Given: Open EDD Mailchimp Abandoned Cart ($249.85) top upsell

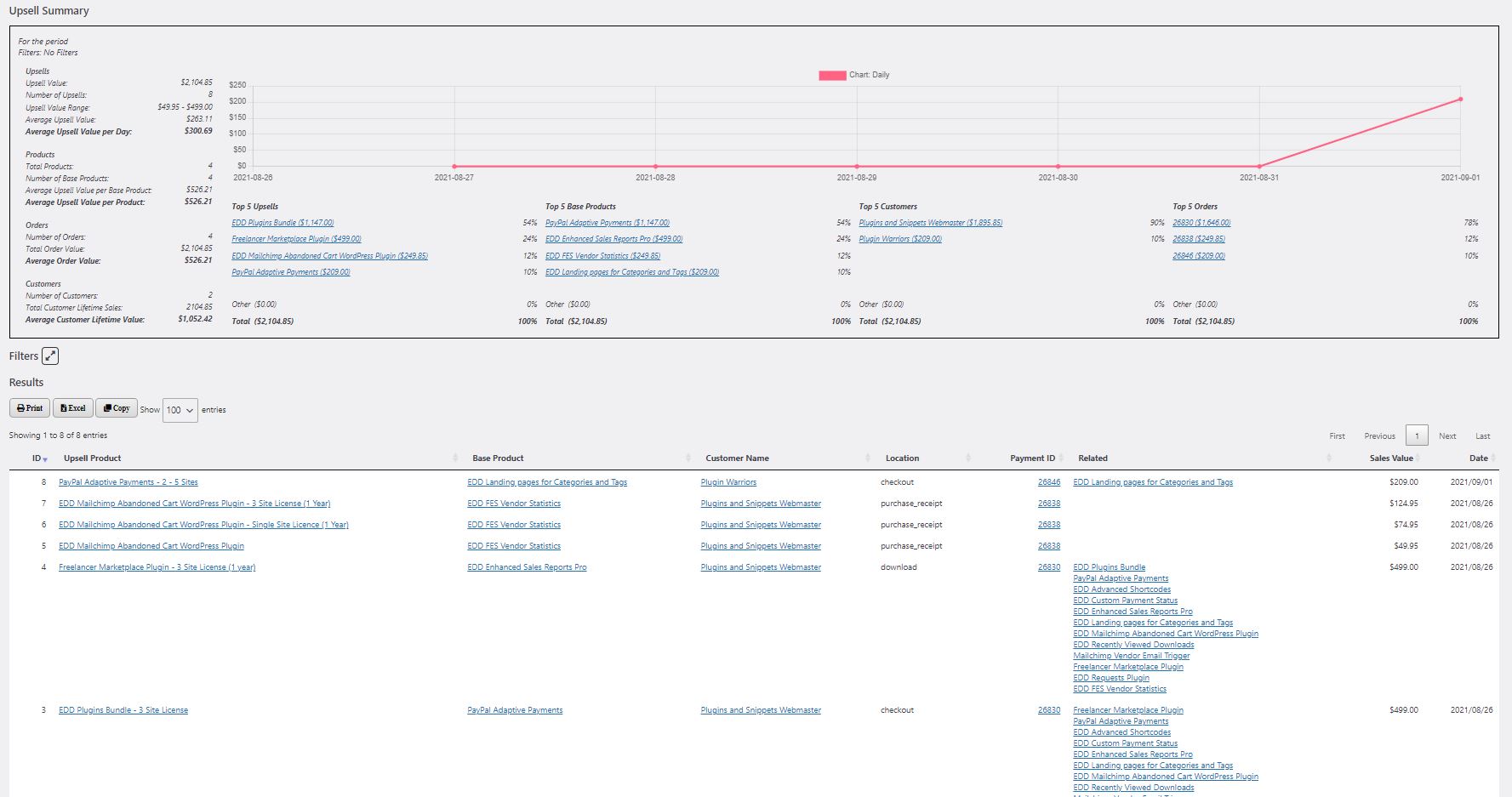Looking at the screenshot, I should click(x=329, y=256).
